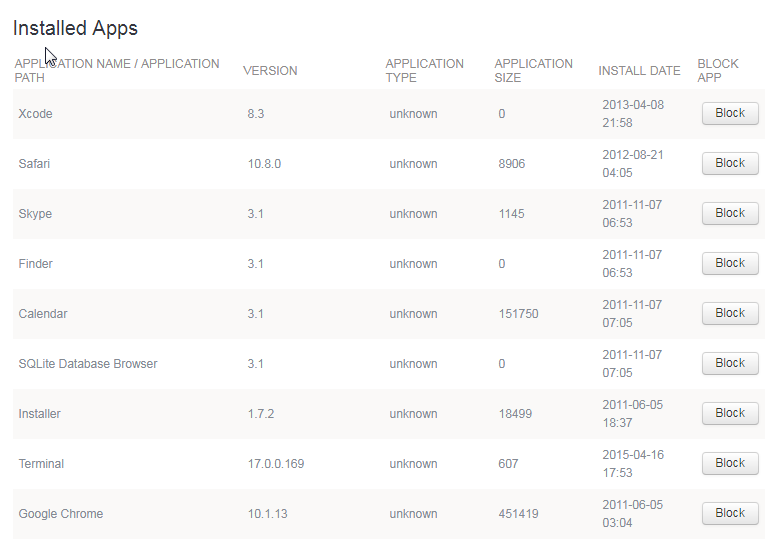Click Safari size value 8906

(512, 164)
